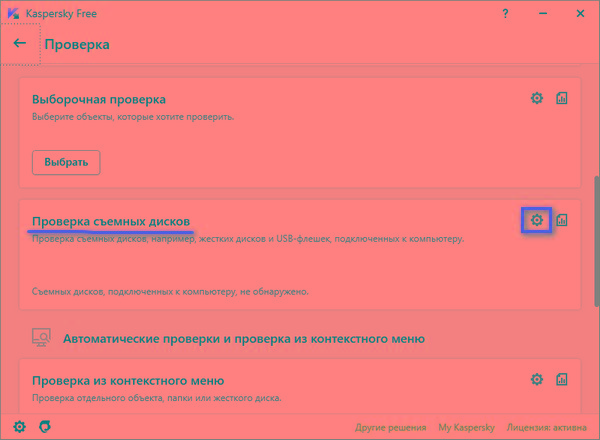
Task: Open application settings gear in bottom bar
Action: coord(20,426)
